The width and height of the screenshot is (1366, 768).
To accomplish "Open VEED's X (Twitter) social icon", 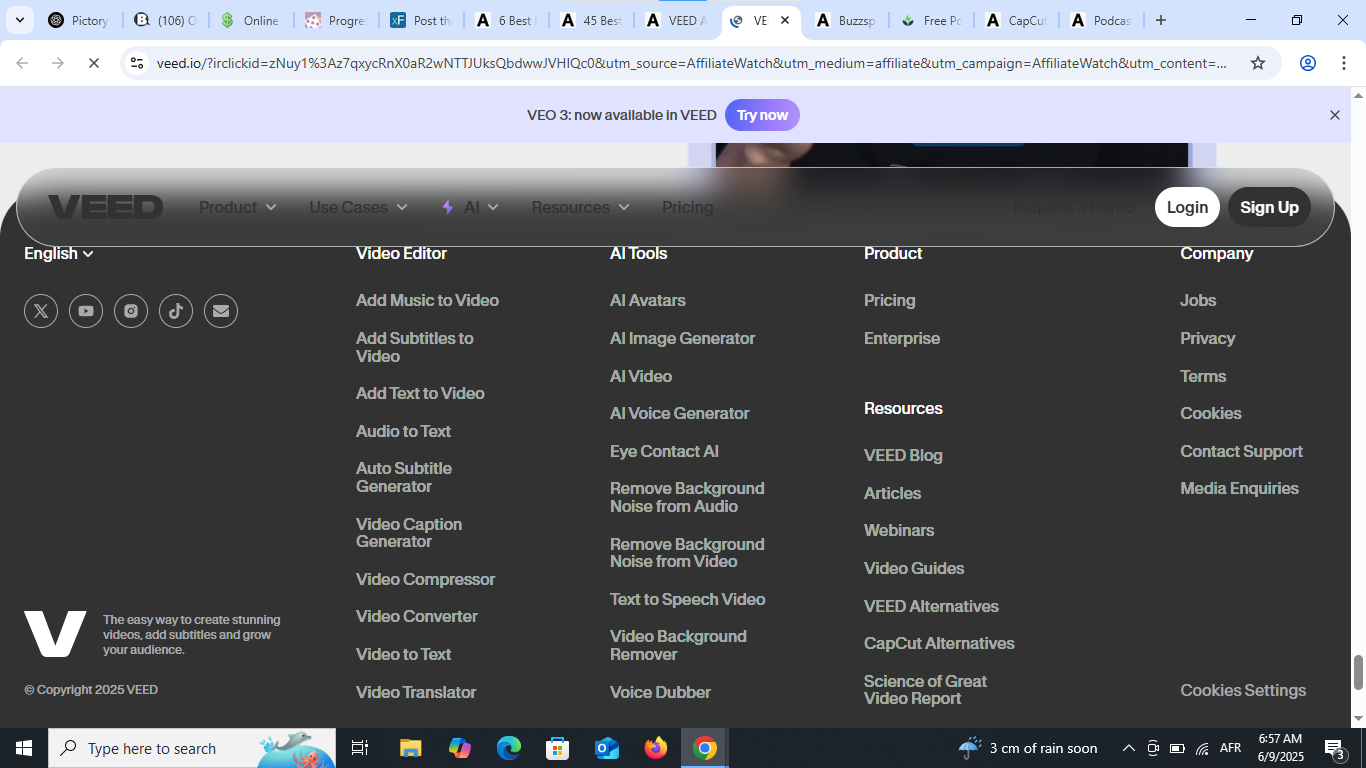I will coord(41,311).
